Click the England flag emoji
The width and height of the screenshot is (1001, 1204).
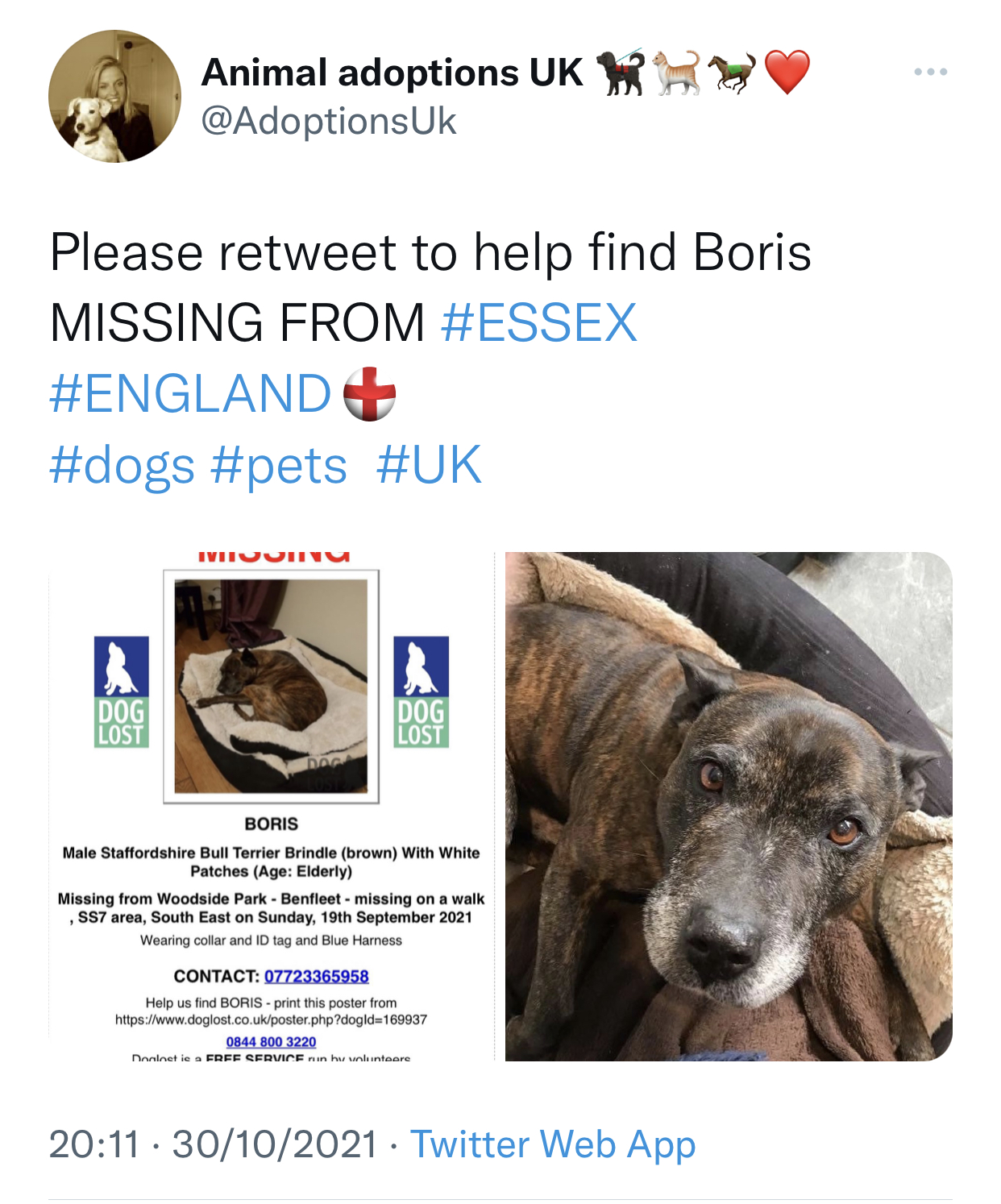pyautogui.click(x=369, y=394)
